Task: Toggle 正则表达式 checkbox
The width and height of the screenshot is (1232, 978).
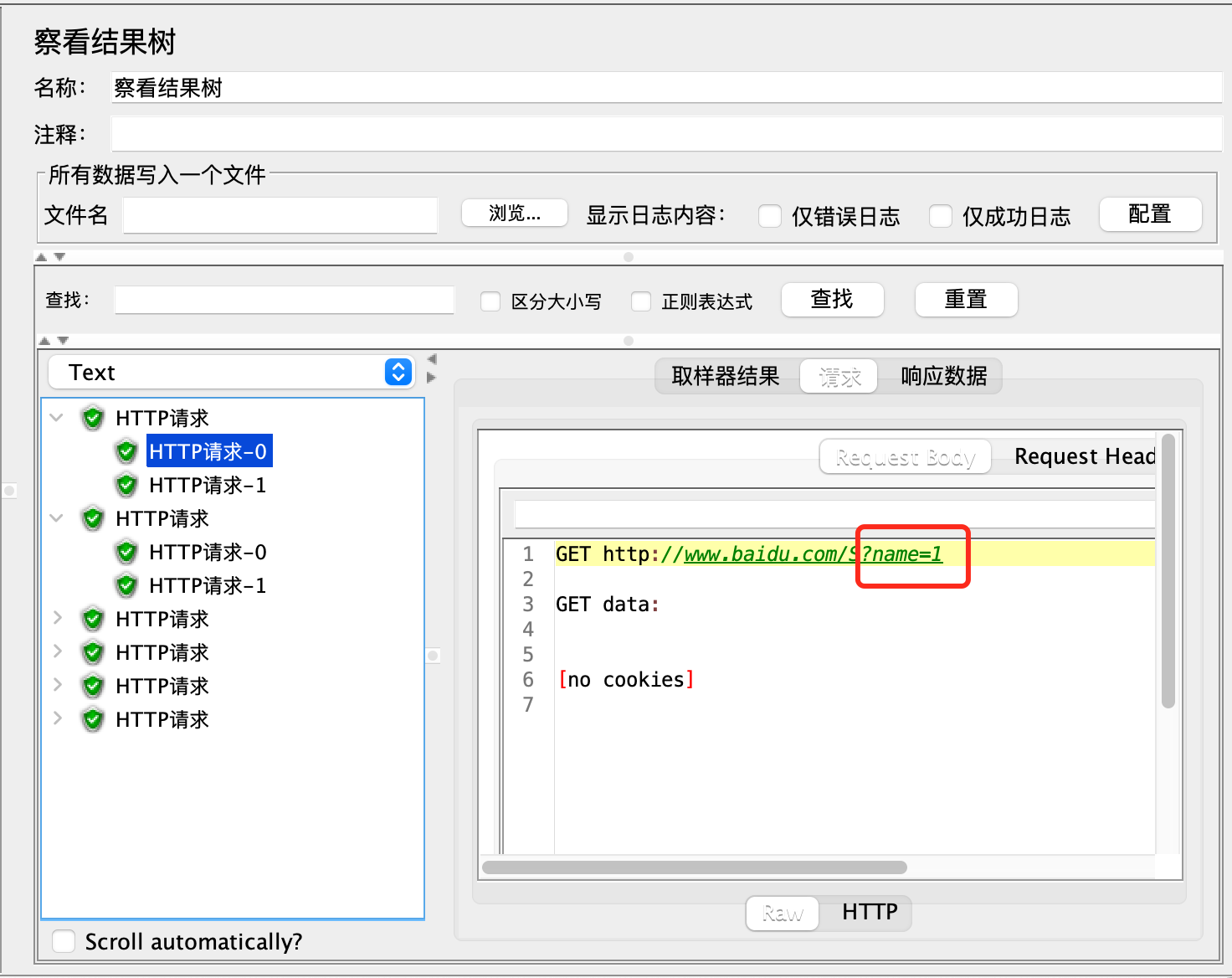Action: coord(641,301)
